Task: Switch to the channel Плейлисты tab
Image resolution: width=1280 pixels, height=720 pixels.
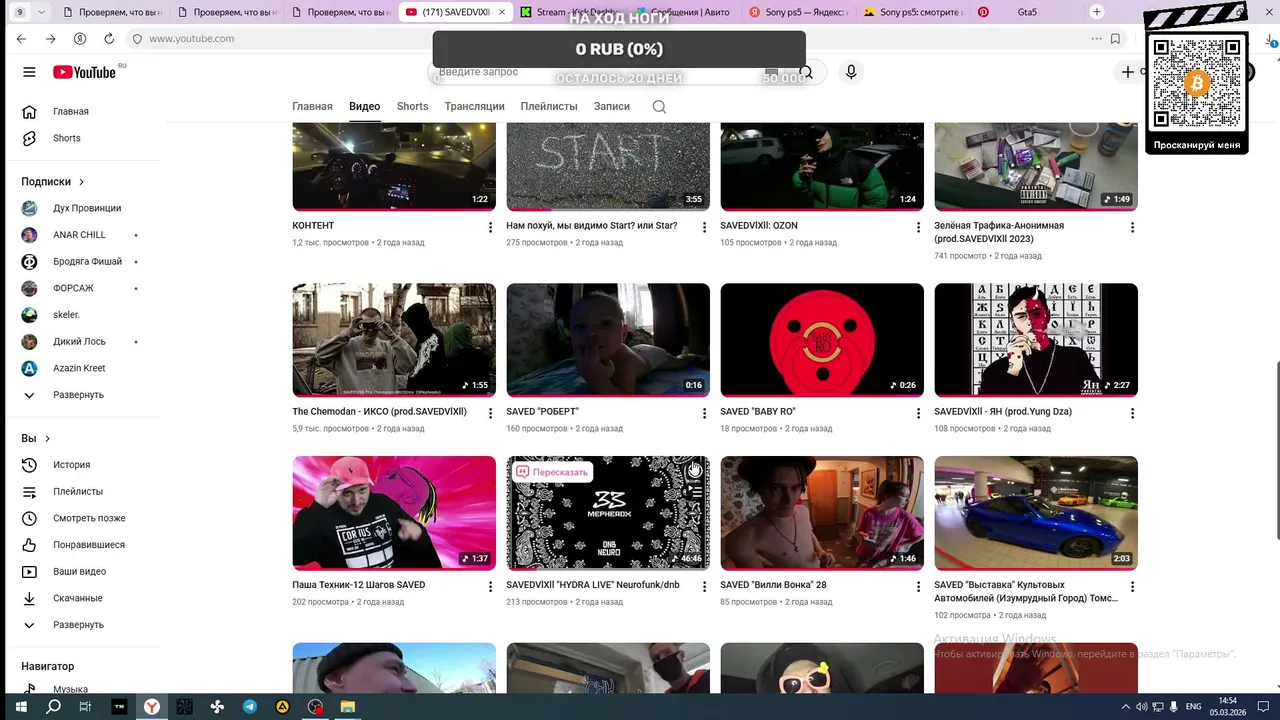Action: coord(549,106)
